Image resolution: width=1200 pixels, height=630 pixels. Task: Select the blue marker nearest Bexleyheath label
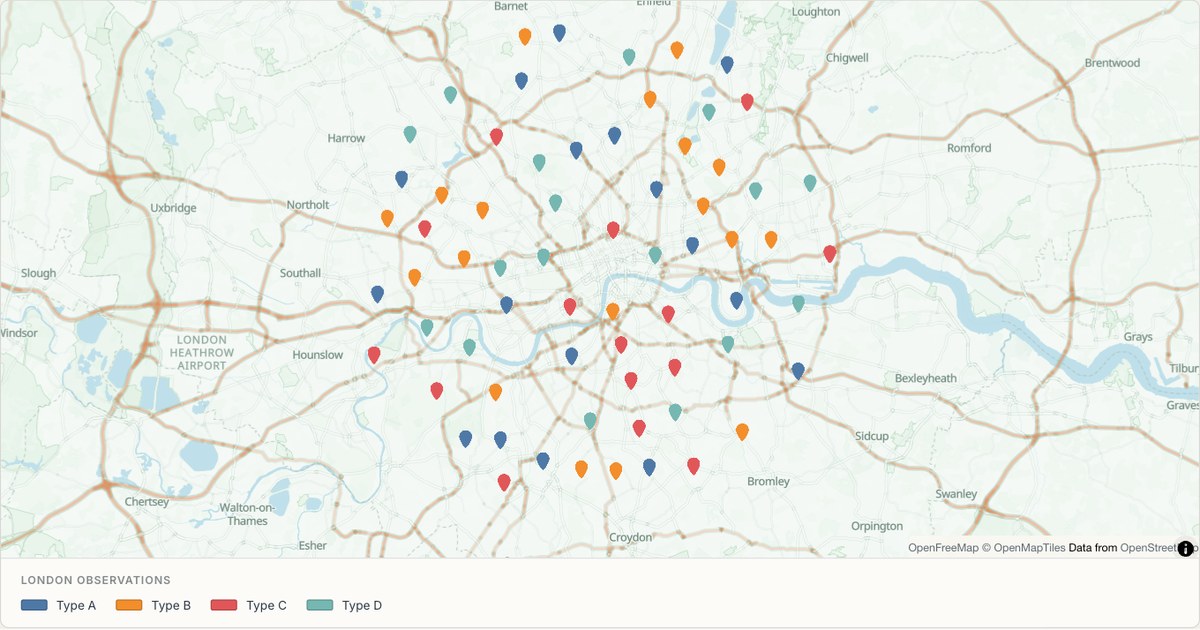(798, 371)
